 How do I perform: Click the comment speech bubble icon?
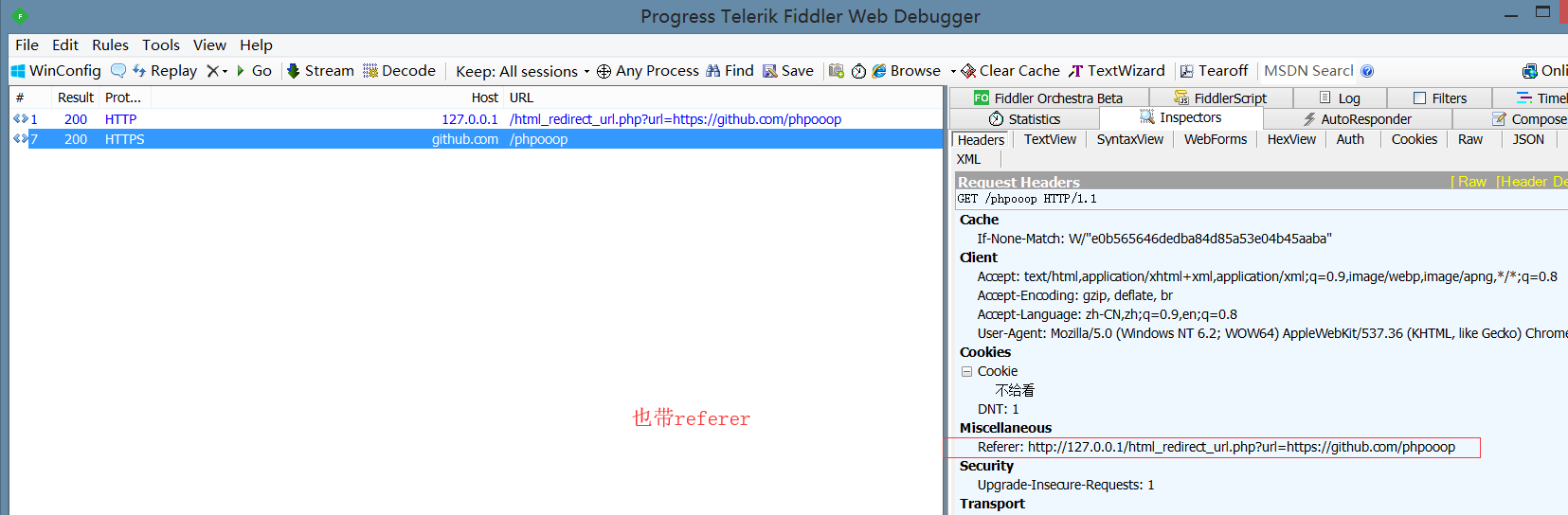(x=118, y=71)
